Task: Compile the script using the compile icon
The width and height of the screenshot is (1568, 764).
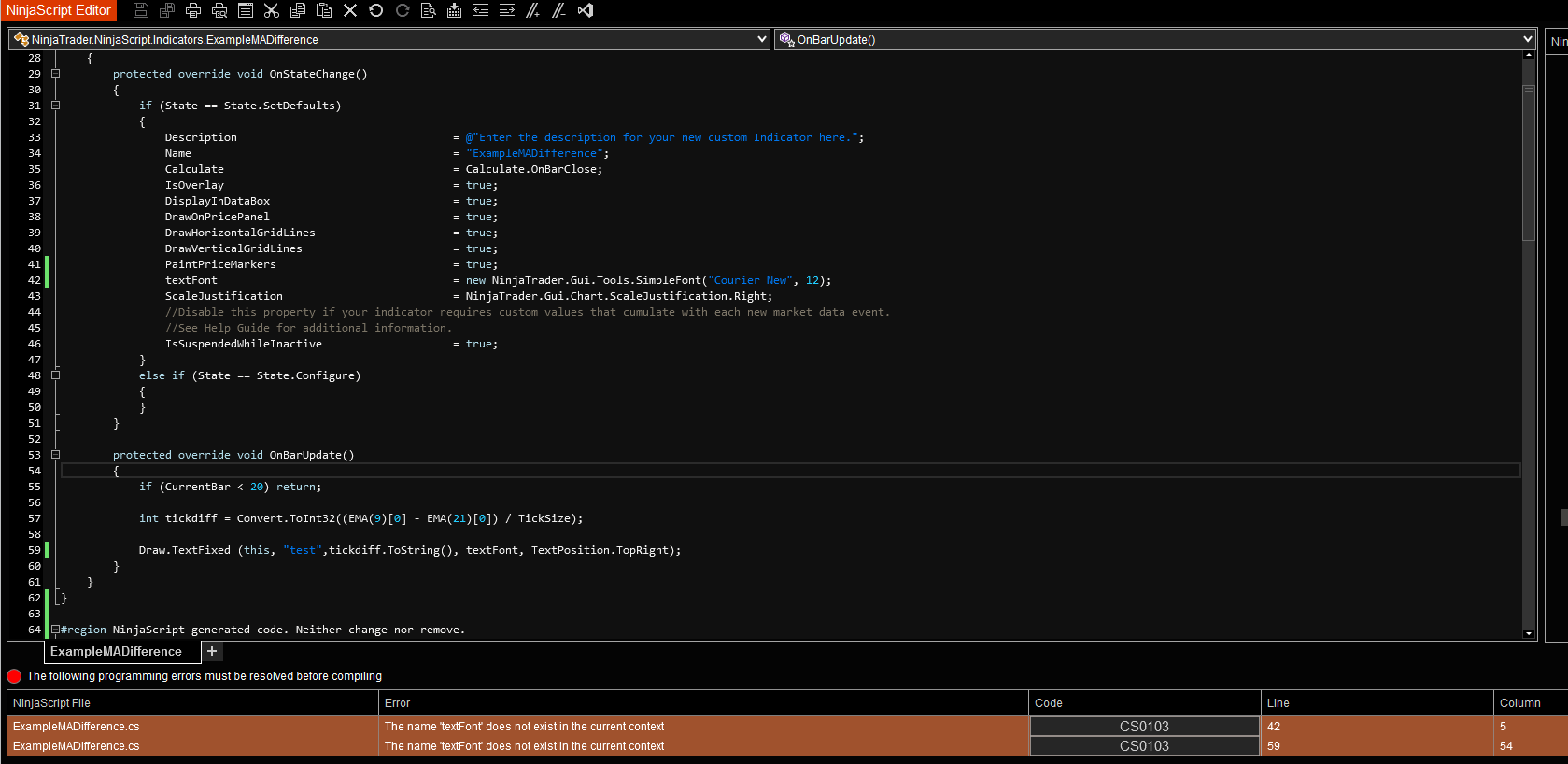Action: (x=455, y=10)
